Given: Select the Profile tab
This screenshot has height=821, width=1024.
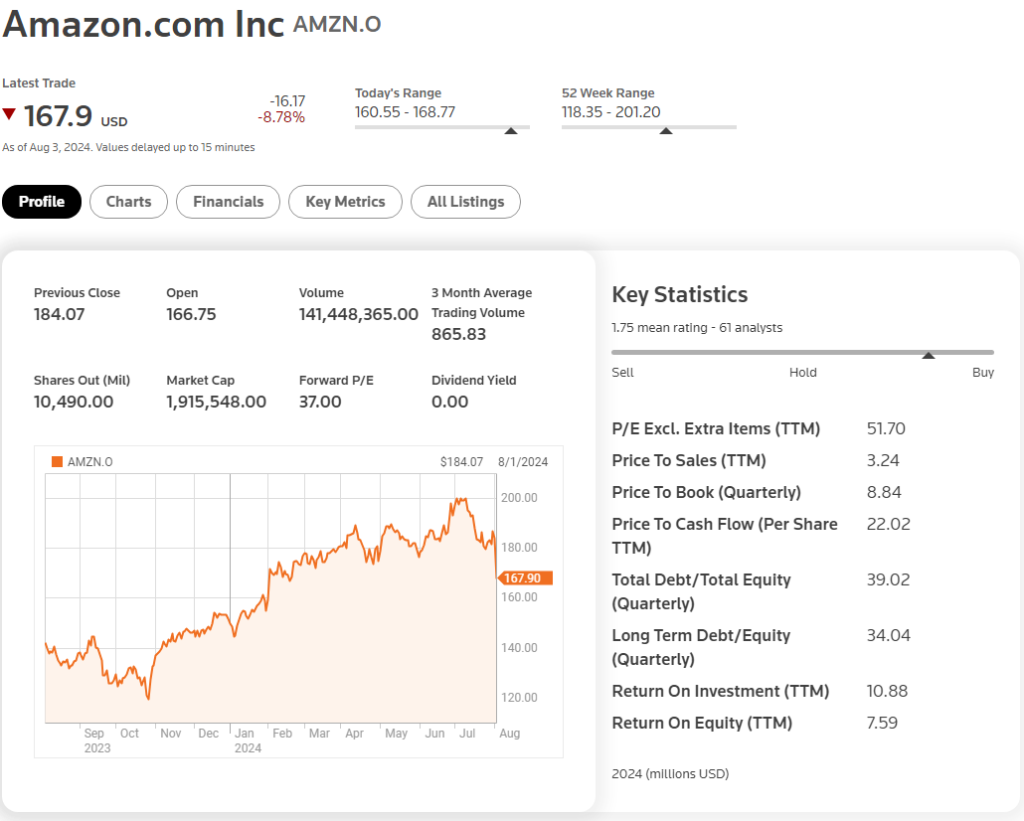Looking at the screenshot, I should click(42, 202).
